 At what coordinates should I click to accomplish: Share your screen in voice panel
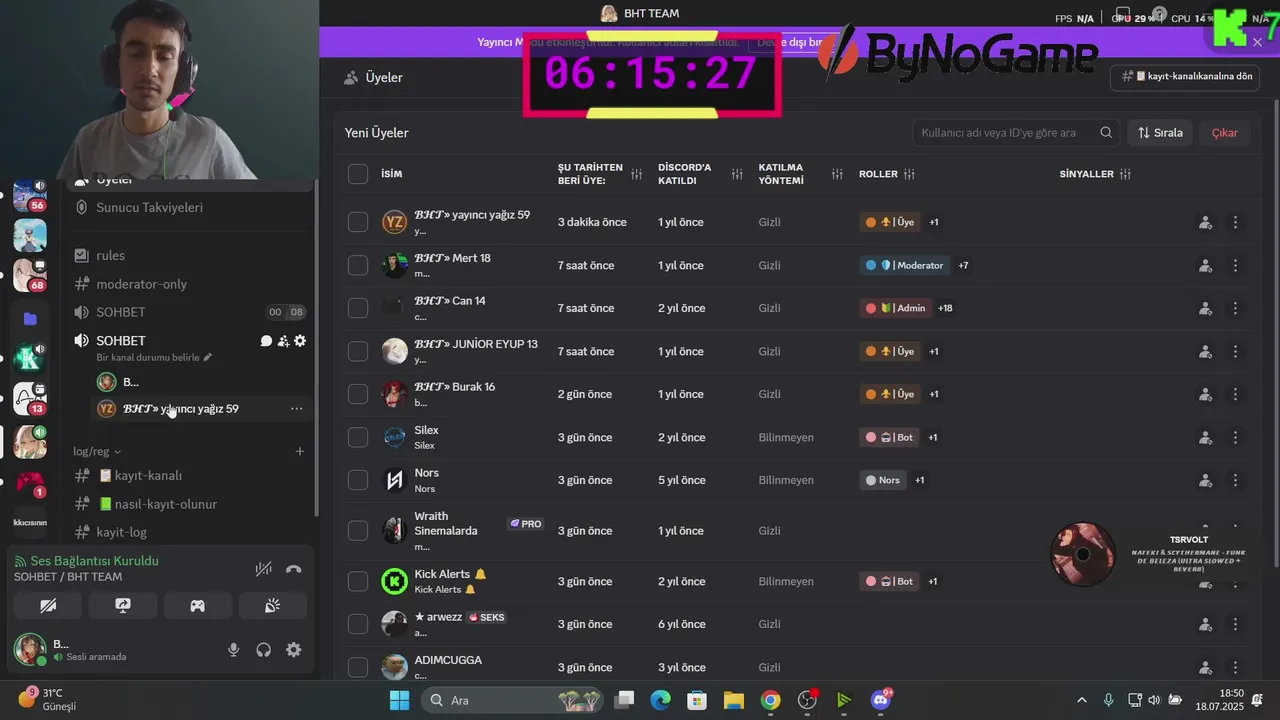tap(123, 605)
